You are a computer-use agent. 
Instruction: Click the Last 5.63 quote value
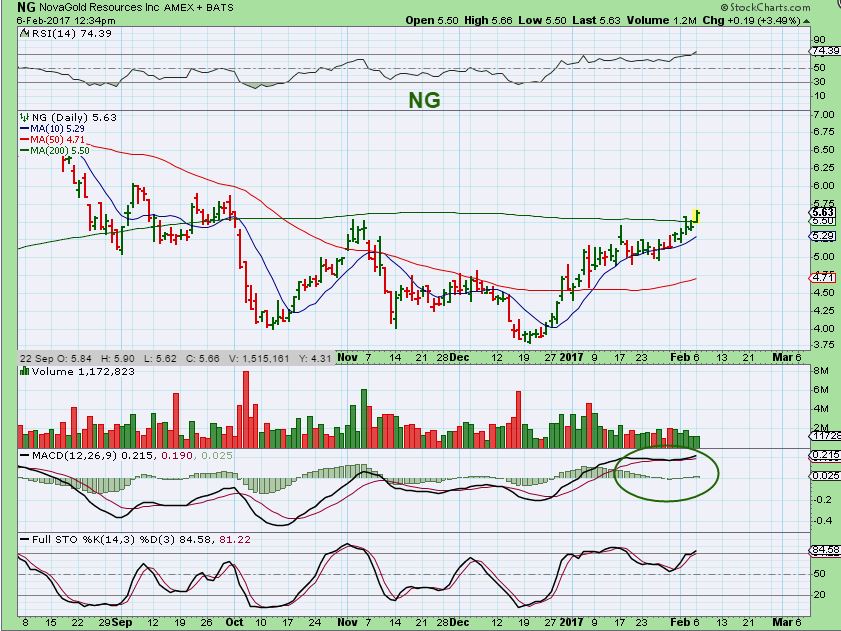(x=596, y=20)
